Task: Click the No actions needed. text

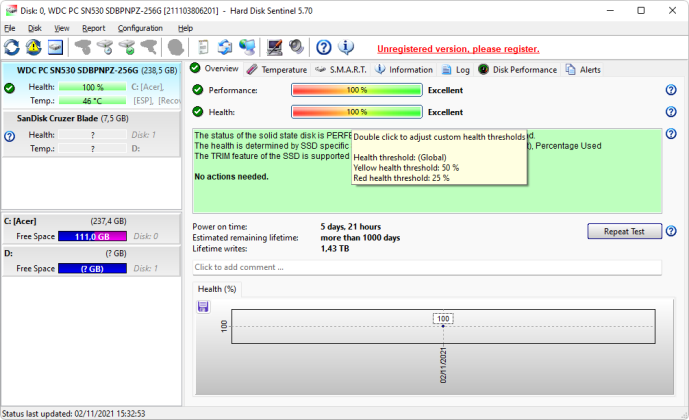Action: (x=231, y=177)
